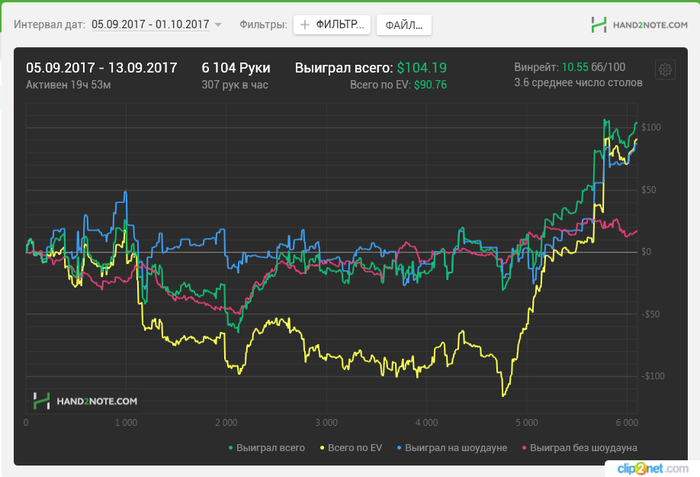Click the ФИЛЬТР... add filter button
The height and width of the screenshot is (477, 700).
click(x=332, y=25)
